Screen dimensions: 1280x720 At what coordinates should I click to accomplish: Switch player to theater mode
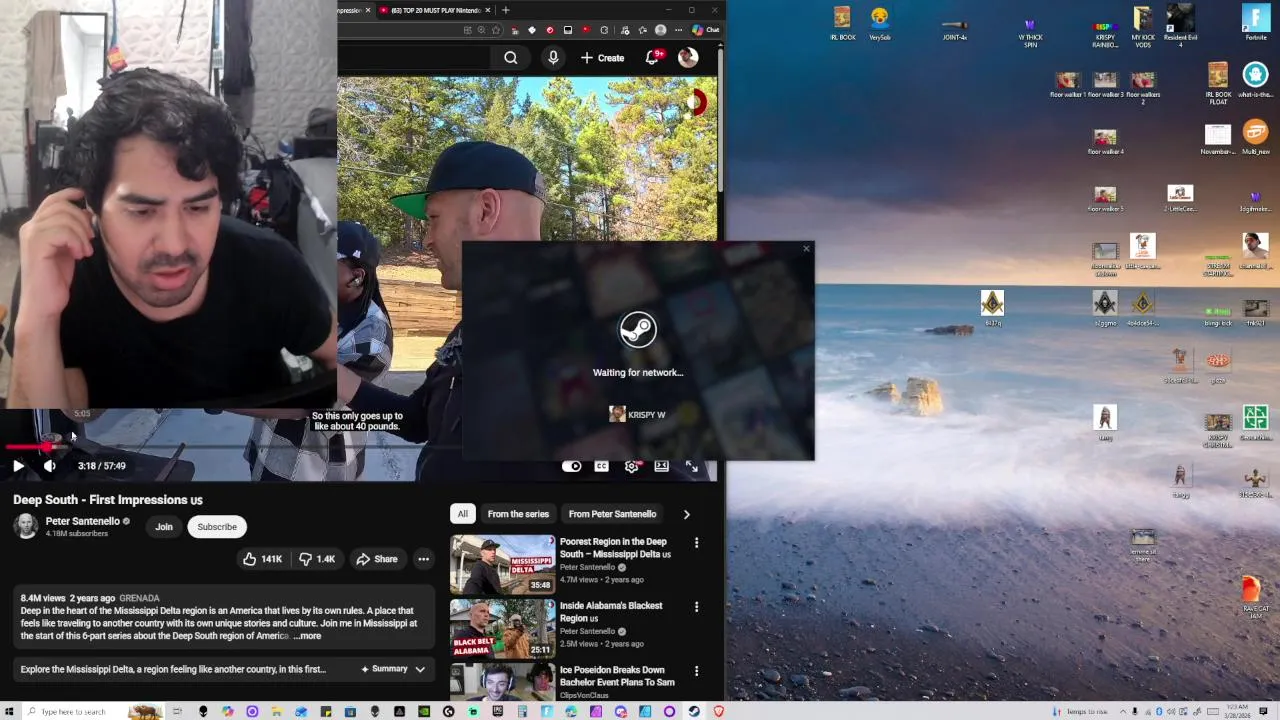click(661, 466)
